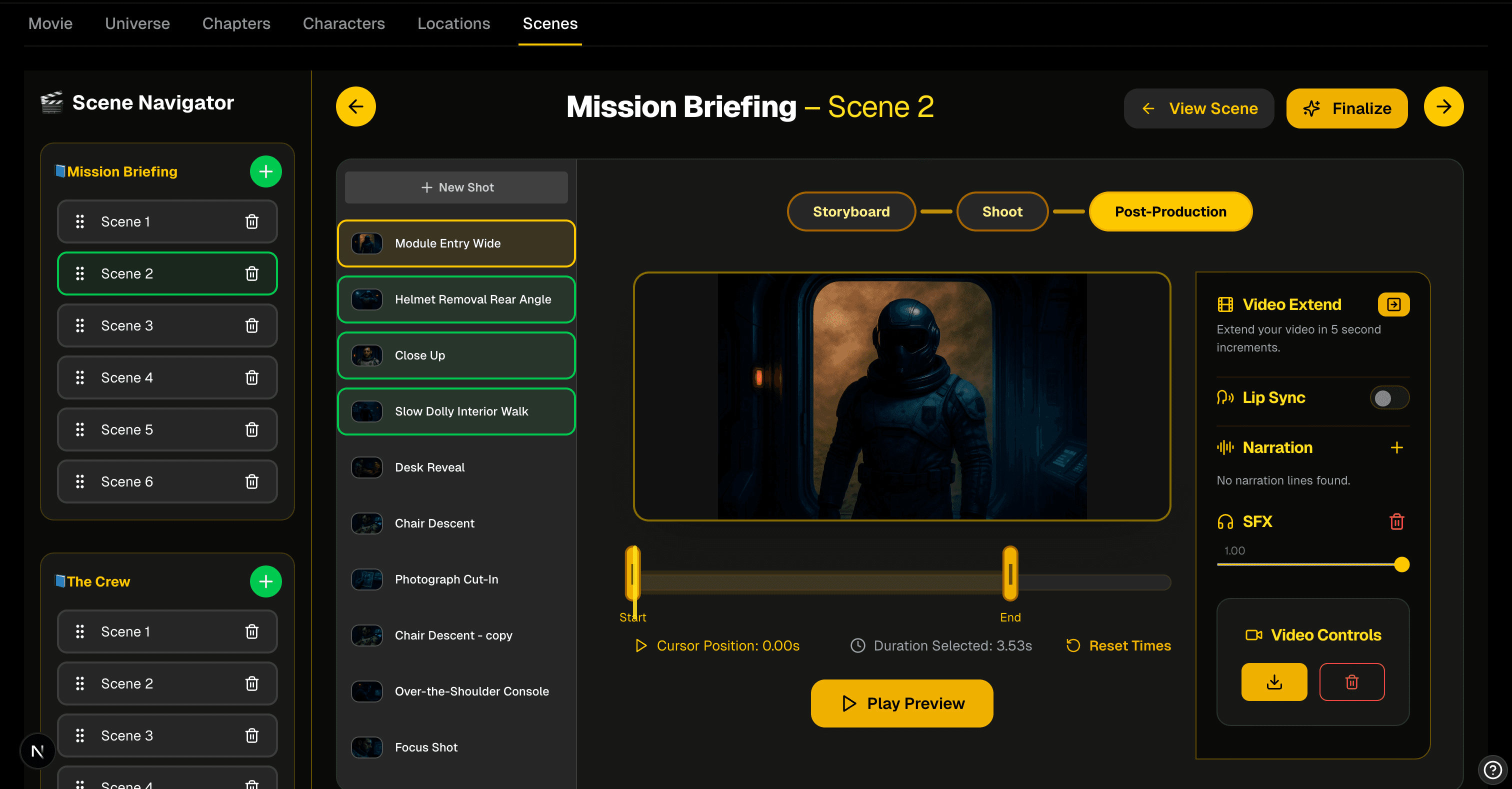This screenshot has height=789, width=1512.
Task: Go back using the yellow arrow button
Action: (x=355, y=106)
